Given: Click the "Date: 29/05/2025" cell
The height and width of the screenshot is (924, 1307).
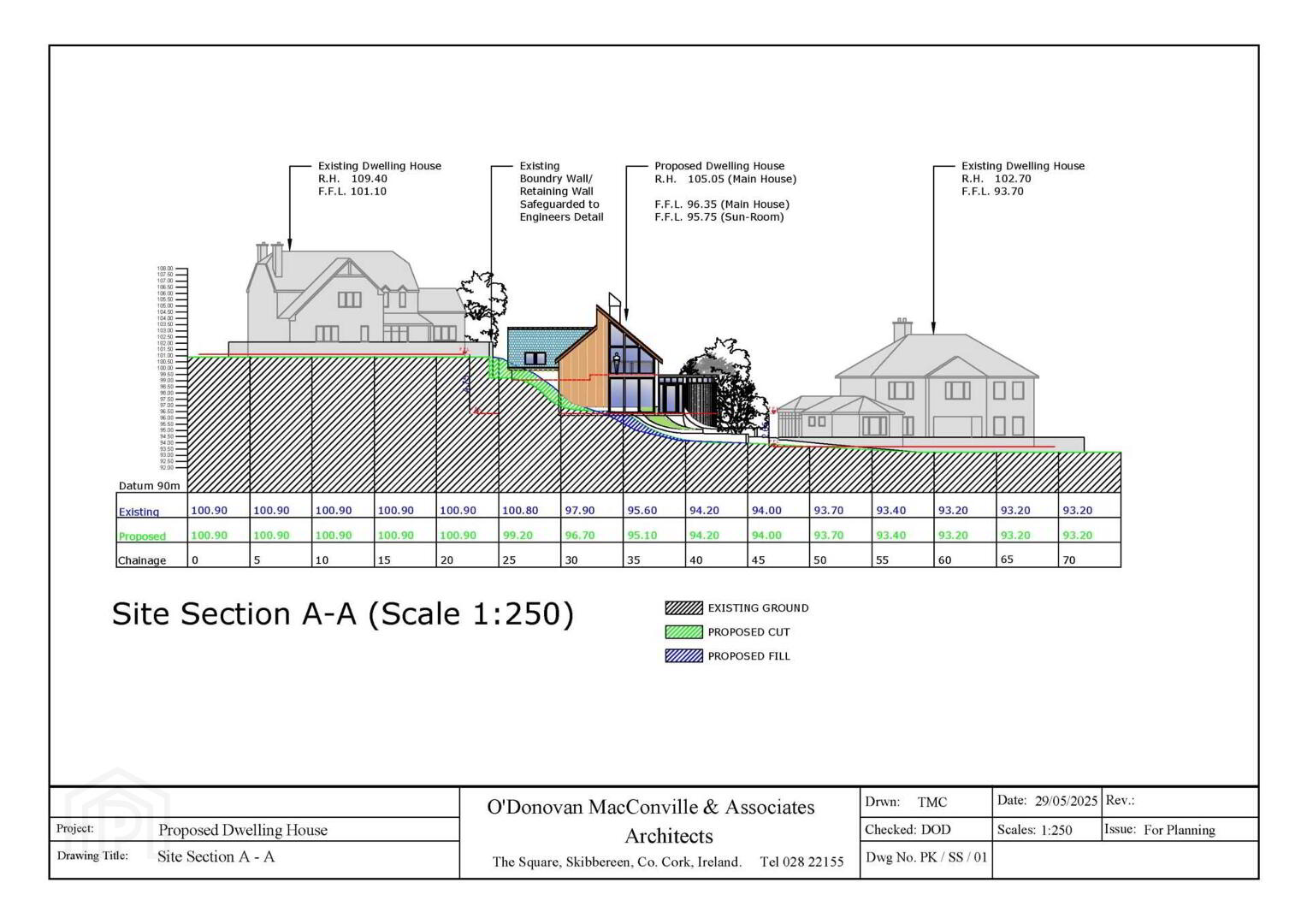Looking at the screenshot, I should tap(1047, 801).
